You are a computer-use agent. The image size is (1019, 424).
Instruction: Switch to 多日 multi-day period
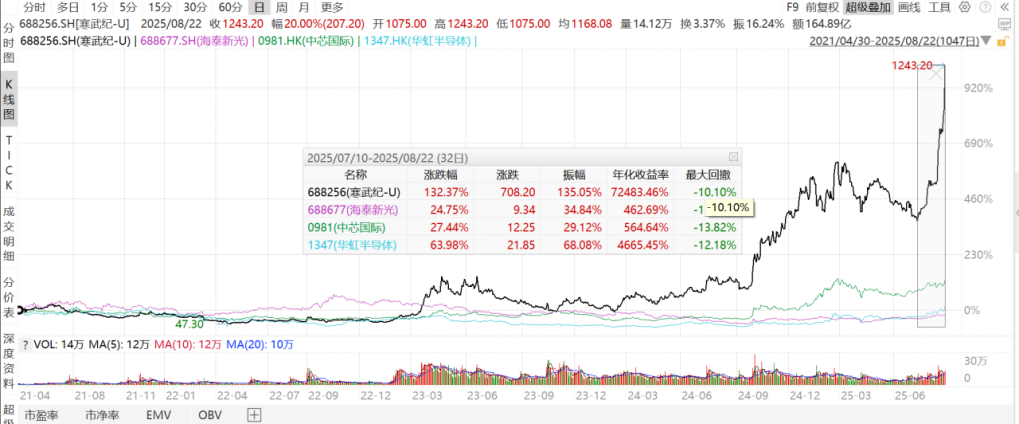(x=68, y=8)
